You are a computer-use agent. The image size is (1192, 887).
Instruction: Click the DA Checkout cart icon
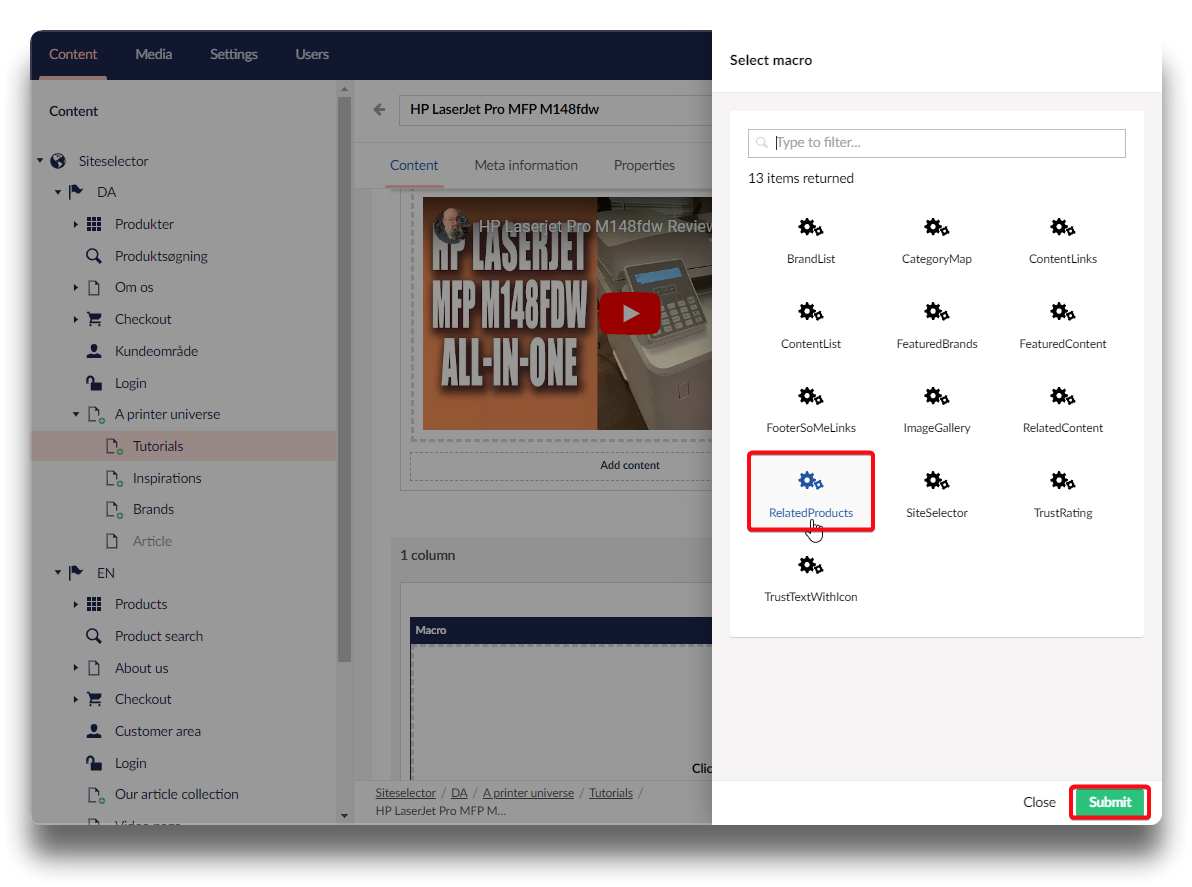pyautogui.click(x=94, y=319)
